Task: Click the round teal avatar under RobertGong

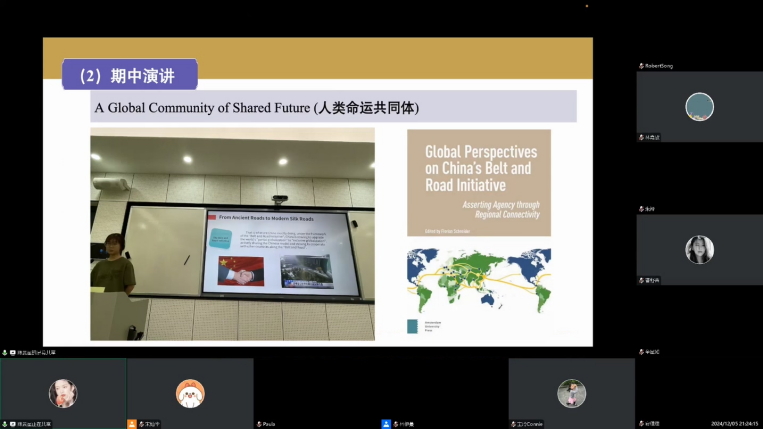Action: [699, 106]
